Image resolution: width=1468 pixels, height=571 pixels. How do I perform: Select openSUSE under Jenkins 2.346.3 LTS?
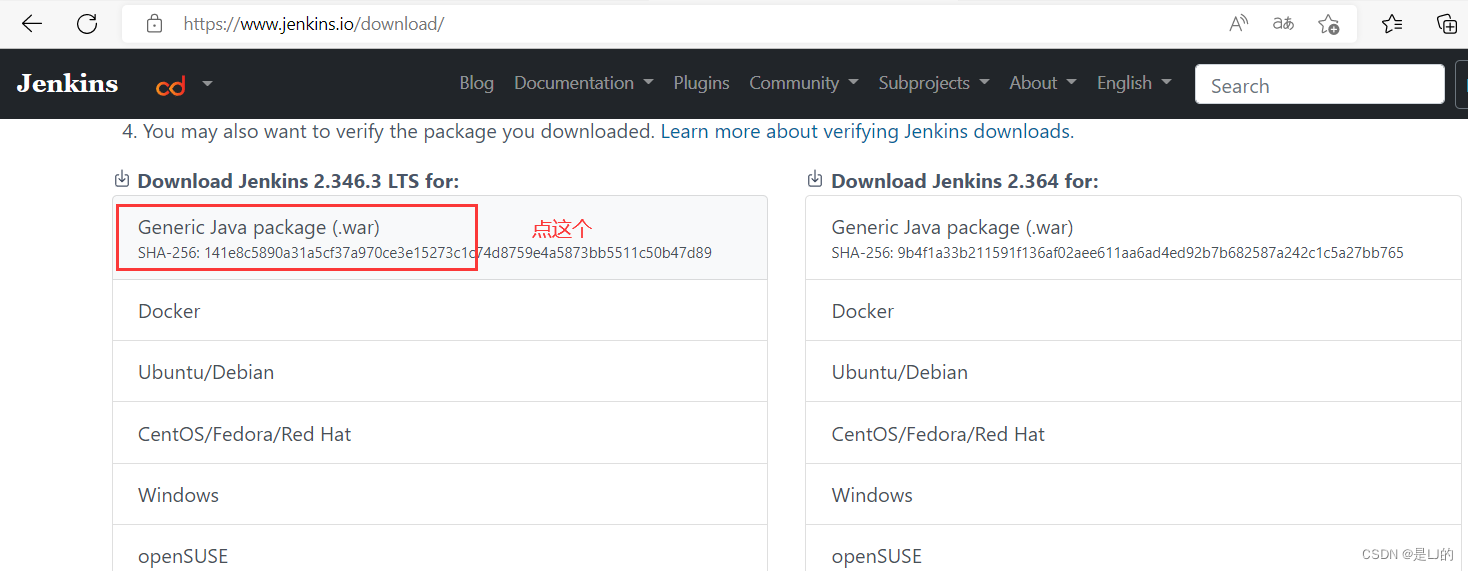[x=440, y=549]
